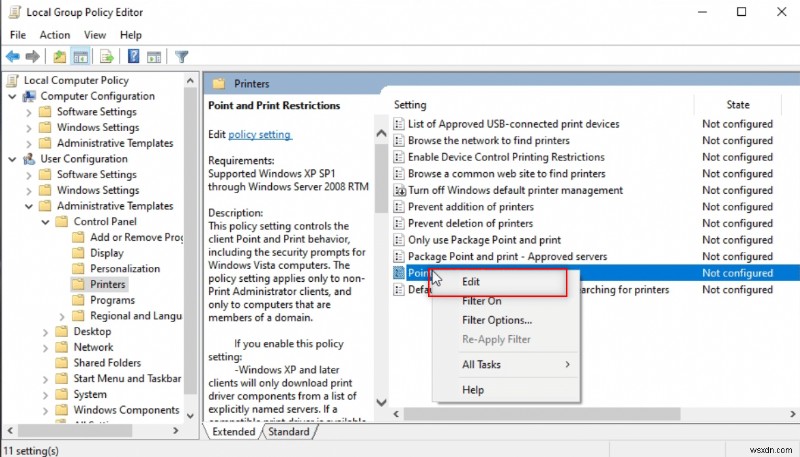Expand the Start Menu and Taskbar node
Image resolution: width=800 pixels, height=457 pixels.
(x=45, y=379)
